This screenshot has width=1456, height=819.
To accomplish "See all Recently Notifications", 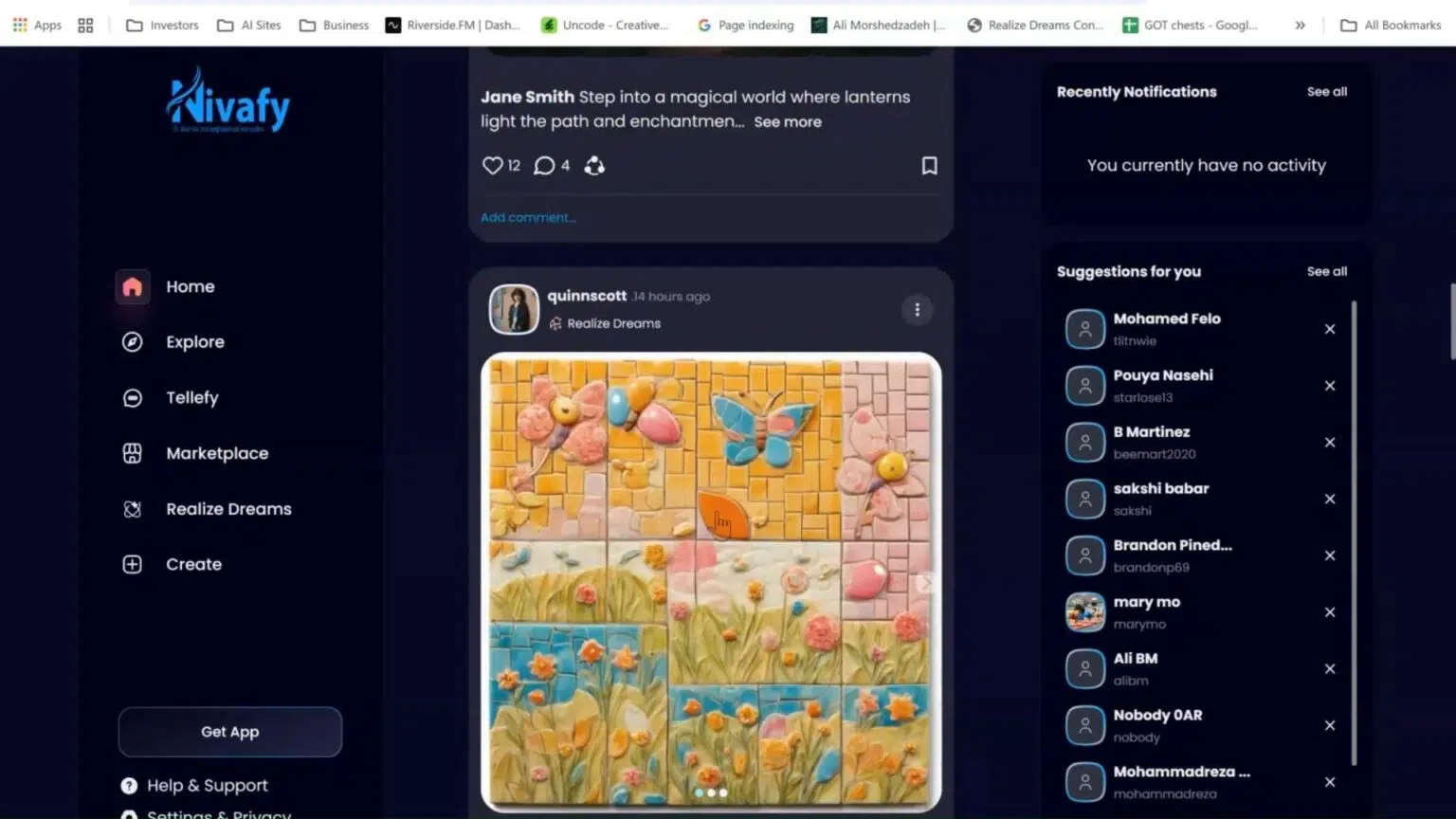I will pyautogui.click(x=1327, y=92).
